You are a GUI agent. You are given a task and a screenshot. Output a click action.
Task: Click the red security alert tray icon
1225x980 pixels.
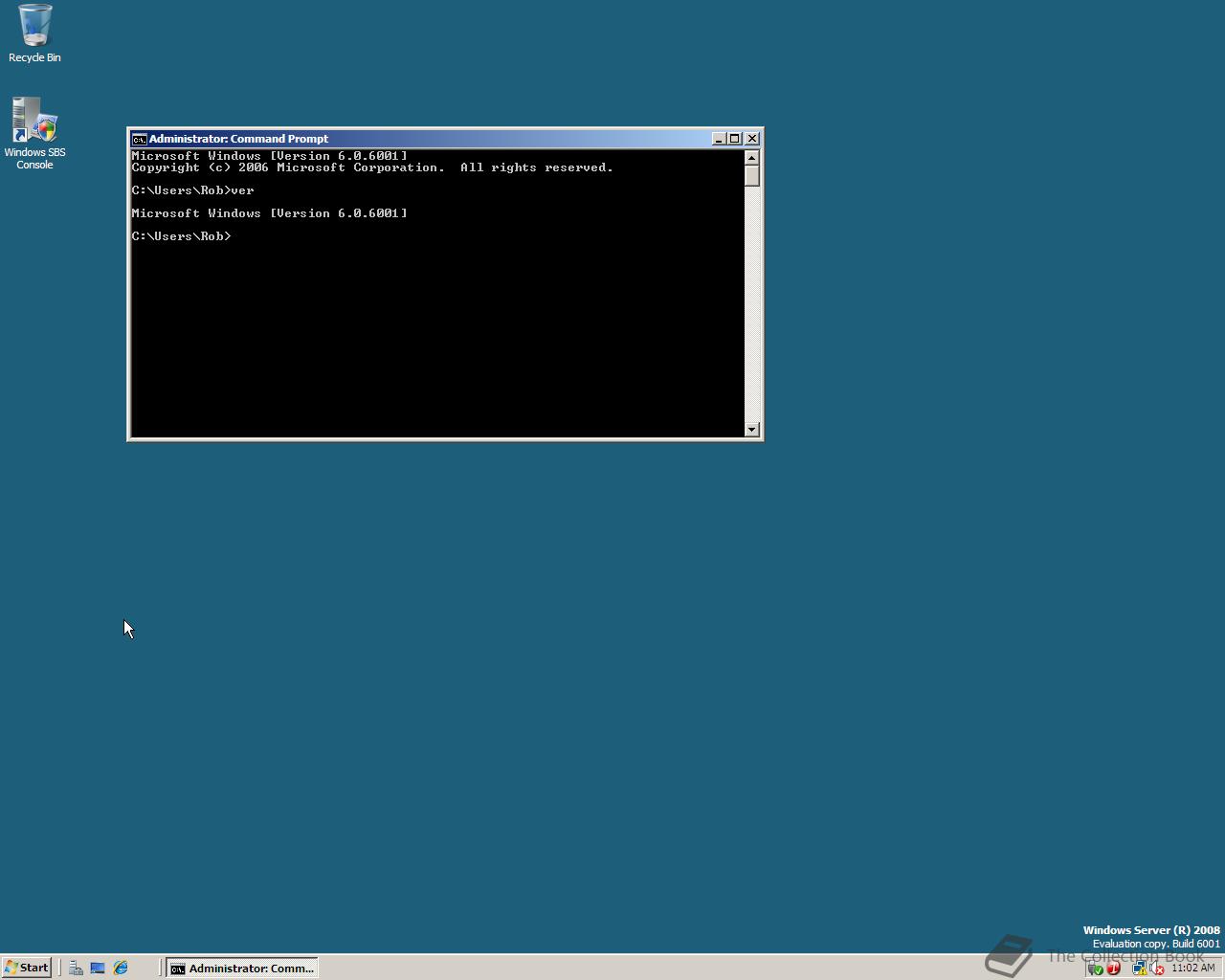tap(1114, 968)
